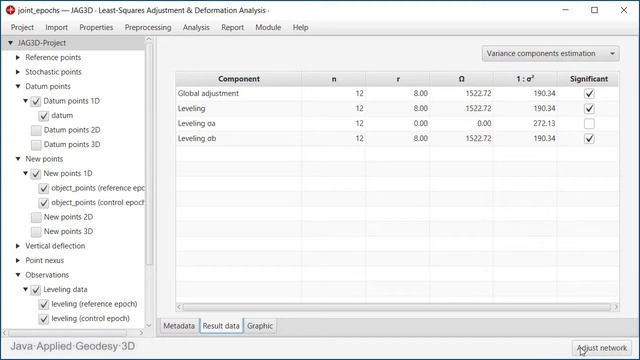Select the Leveling σa row label
The image size is (640, 360).
[x=196, y=123]
